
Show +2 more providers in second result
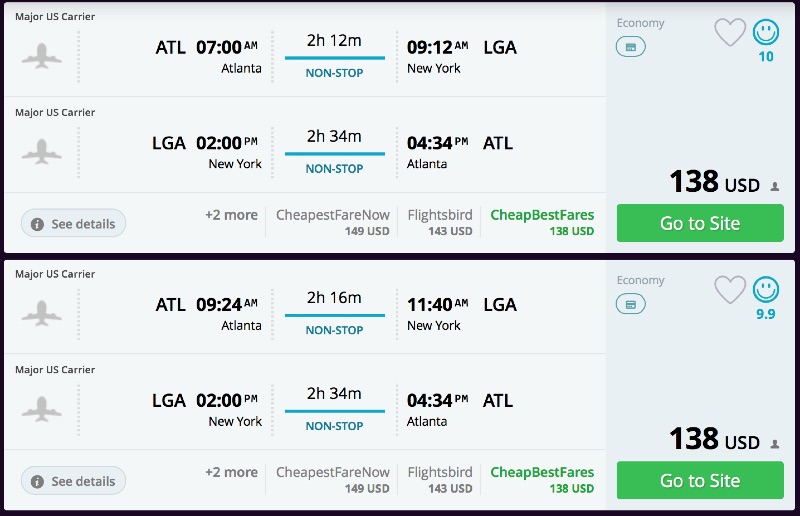point(231,472)
